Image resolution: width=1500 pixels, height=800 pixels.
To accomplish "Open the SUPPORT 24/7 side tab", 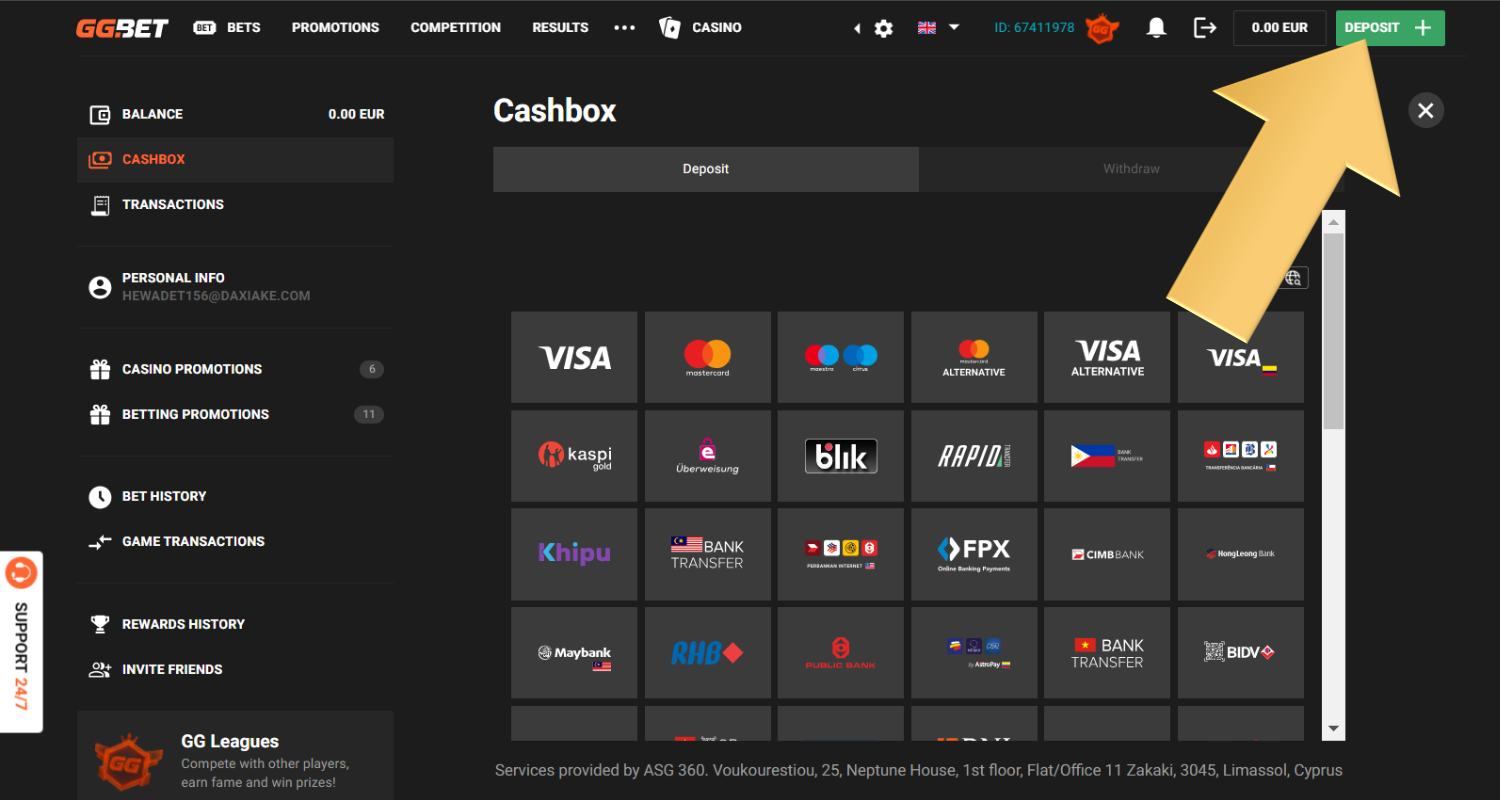I will (x=21, y=642).
